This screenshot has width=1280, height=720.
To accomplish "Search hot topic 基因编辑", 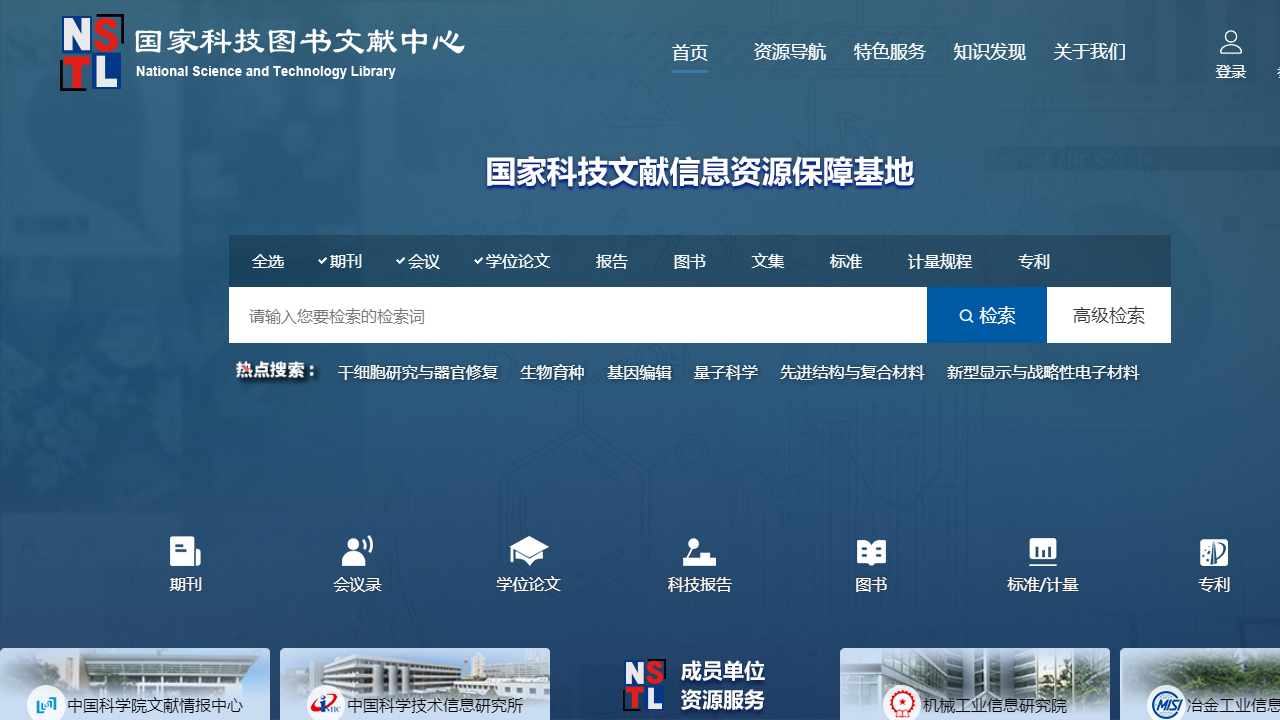I will point(639,373).
